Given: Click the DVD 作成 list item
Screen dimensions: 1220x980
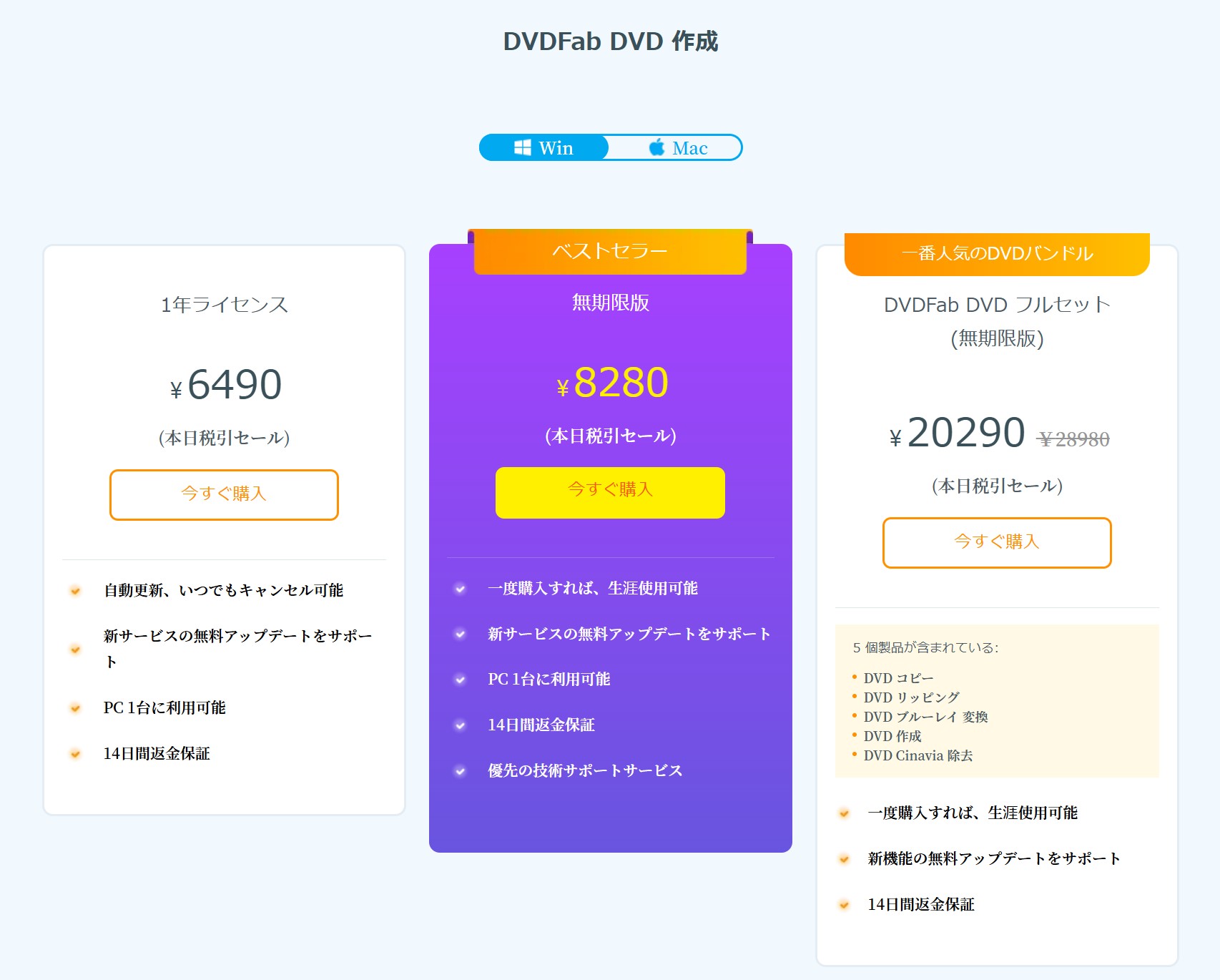Looking at the screenshot, I should click(x=892, y=736).
